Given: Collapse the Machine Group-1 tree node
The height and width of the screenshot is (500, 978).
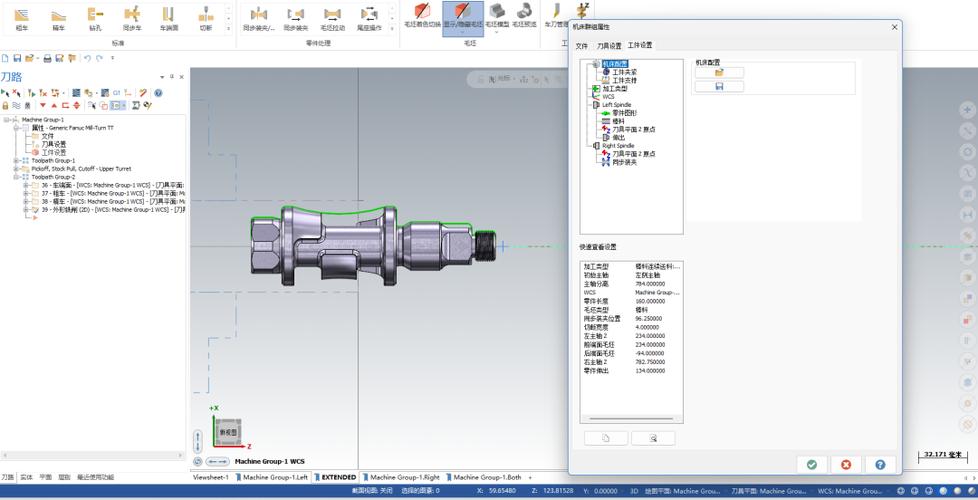Looking at the screenshot, I should 6,120.
